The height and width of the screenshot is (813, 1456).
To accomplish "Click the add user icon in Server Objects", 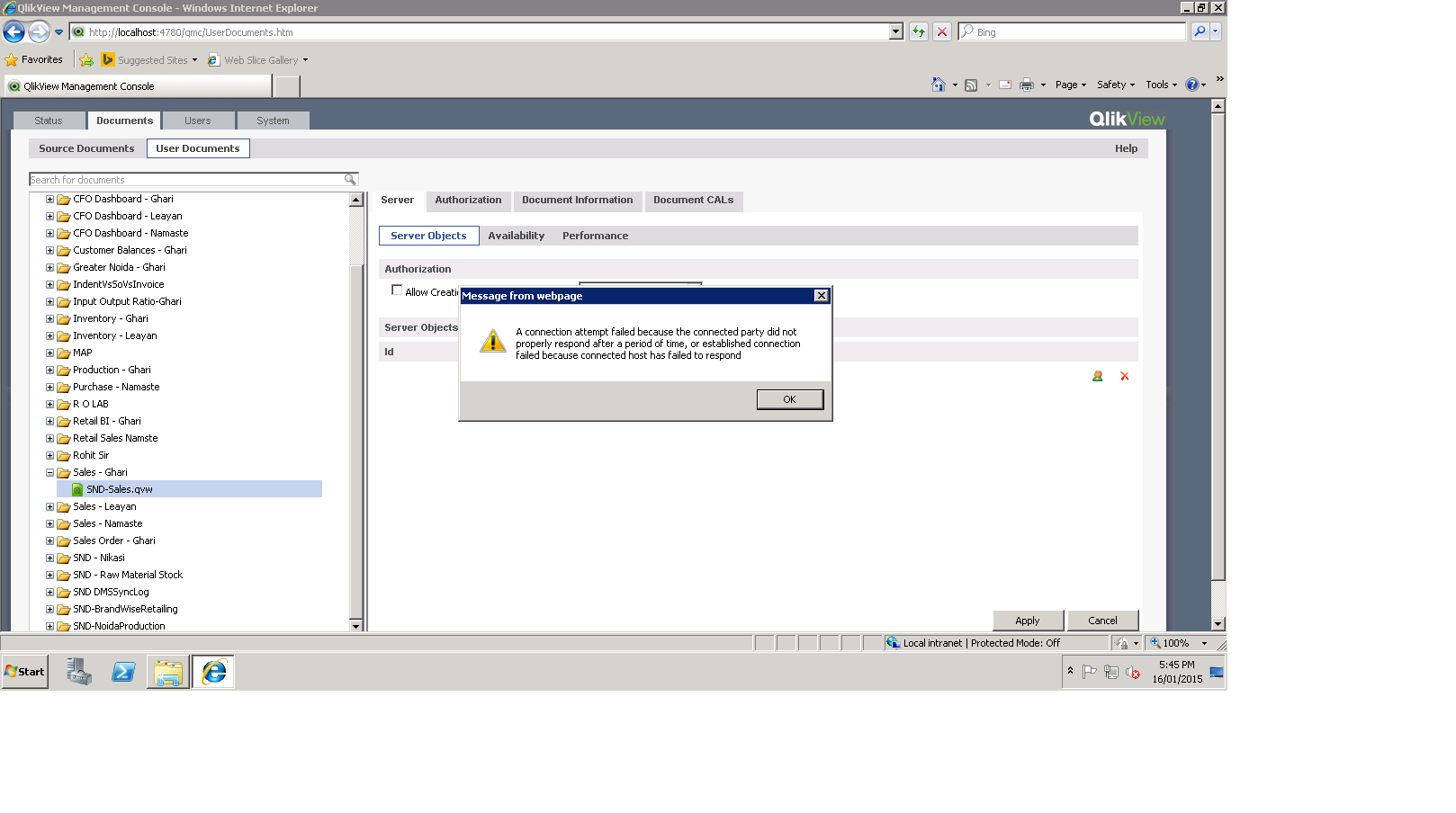I will point(1098,377).
